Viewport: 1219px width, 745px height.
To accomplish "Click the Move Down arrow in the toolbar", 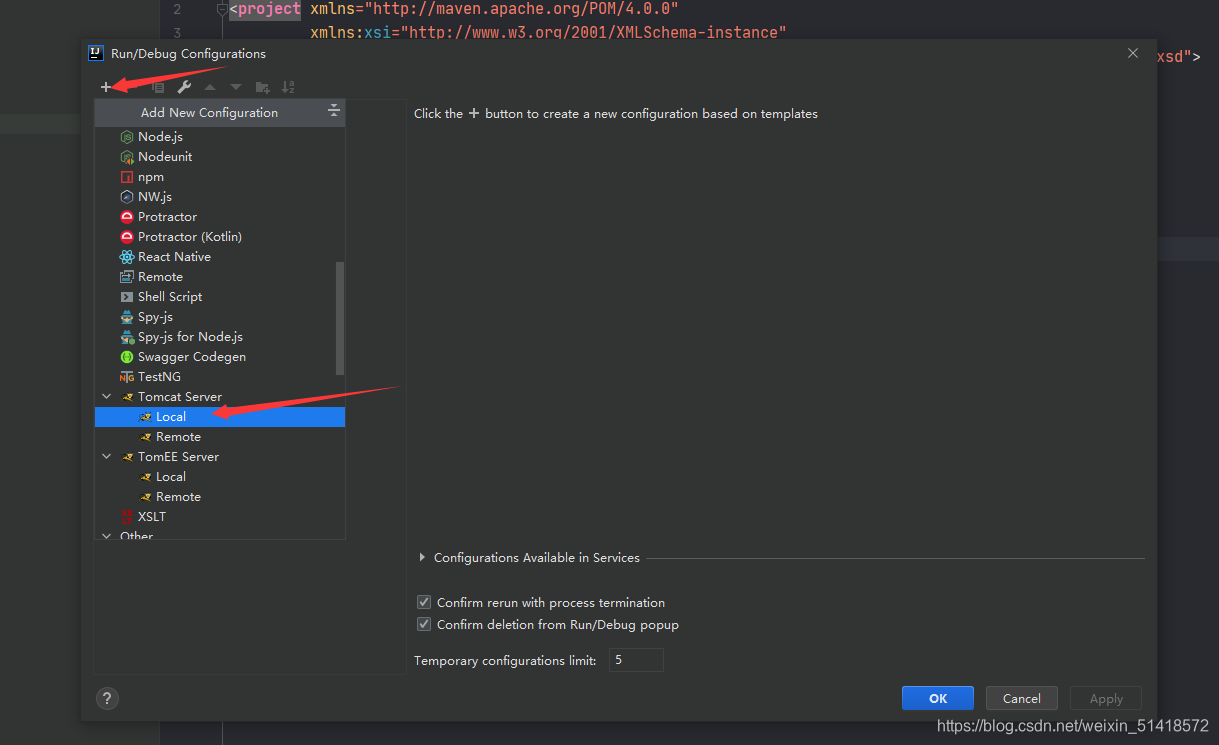I will [236, 87].
